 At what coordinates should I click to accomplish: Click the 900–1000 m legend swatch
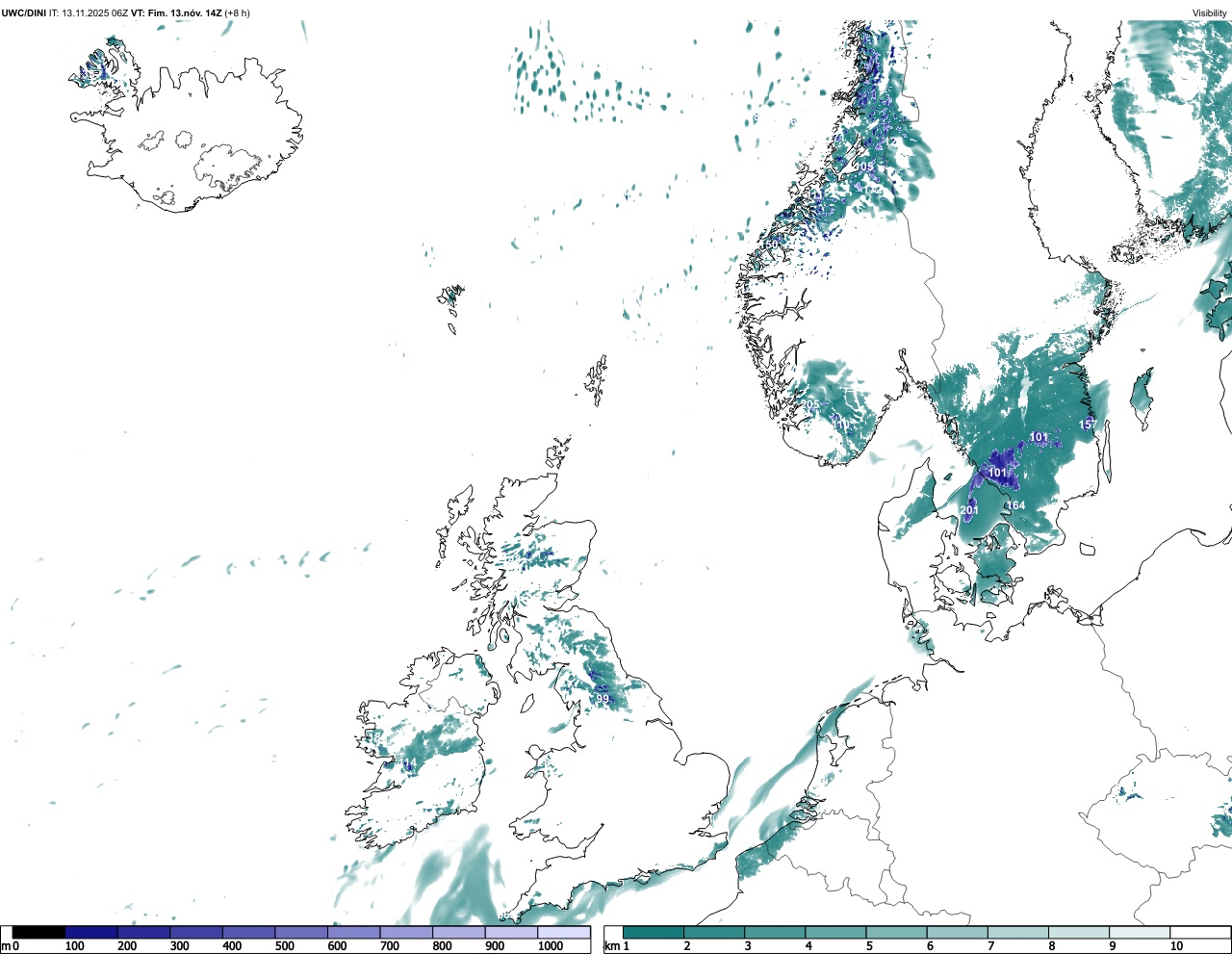coord(511,933)
